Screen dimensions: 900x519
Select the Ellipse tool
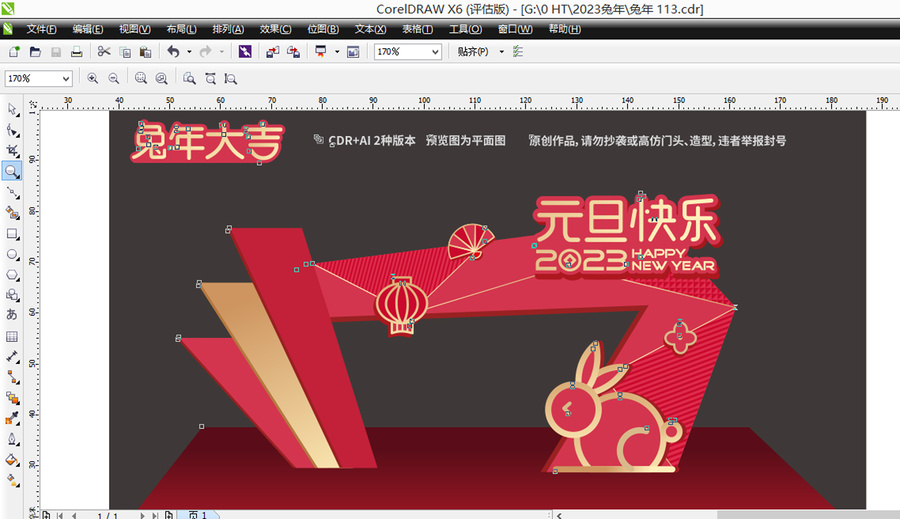click(x=12, y=254)
